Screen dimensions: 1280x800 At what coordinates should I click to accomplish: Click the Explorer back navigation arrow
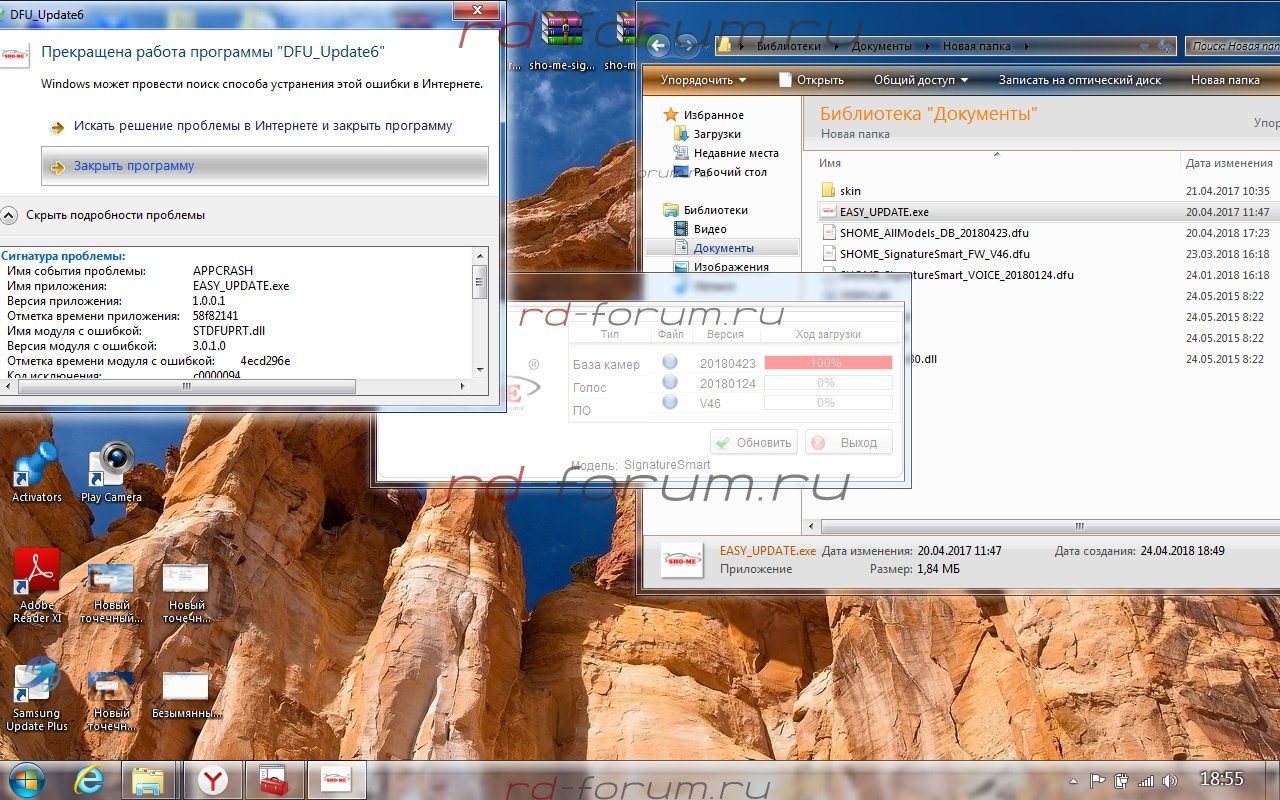coord(658,46)
